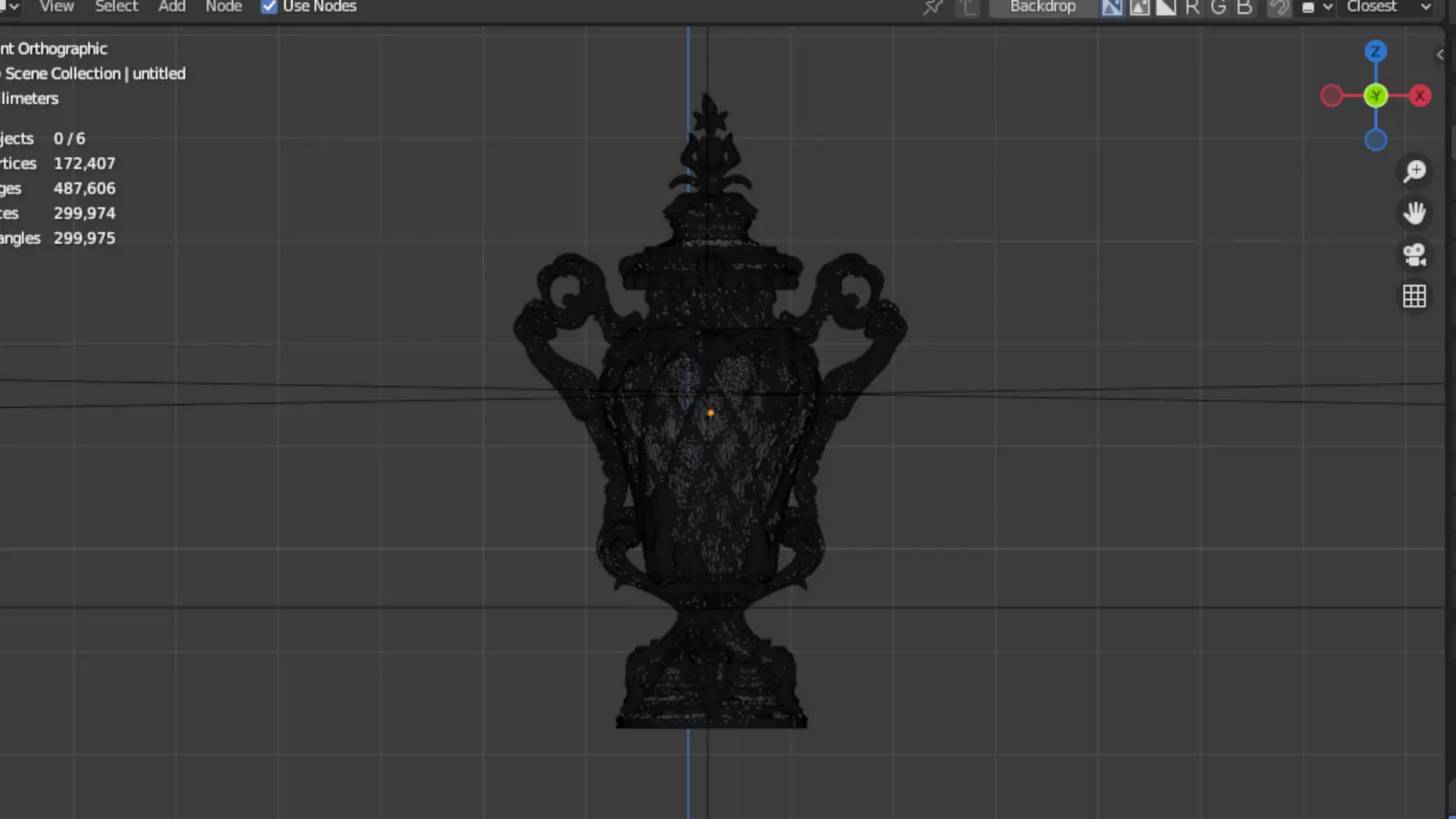This screenshot has height=819, width=1456.
Task: Click the pin node tree icon
Action: pyautogui.click(x=933, y=8)
